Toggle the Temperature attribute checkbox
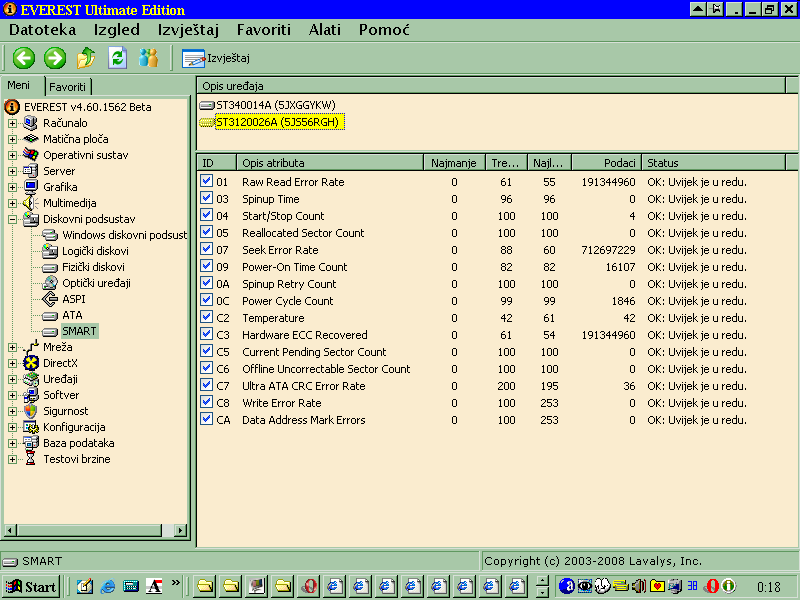800x600 pixels. coord(207,318)
